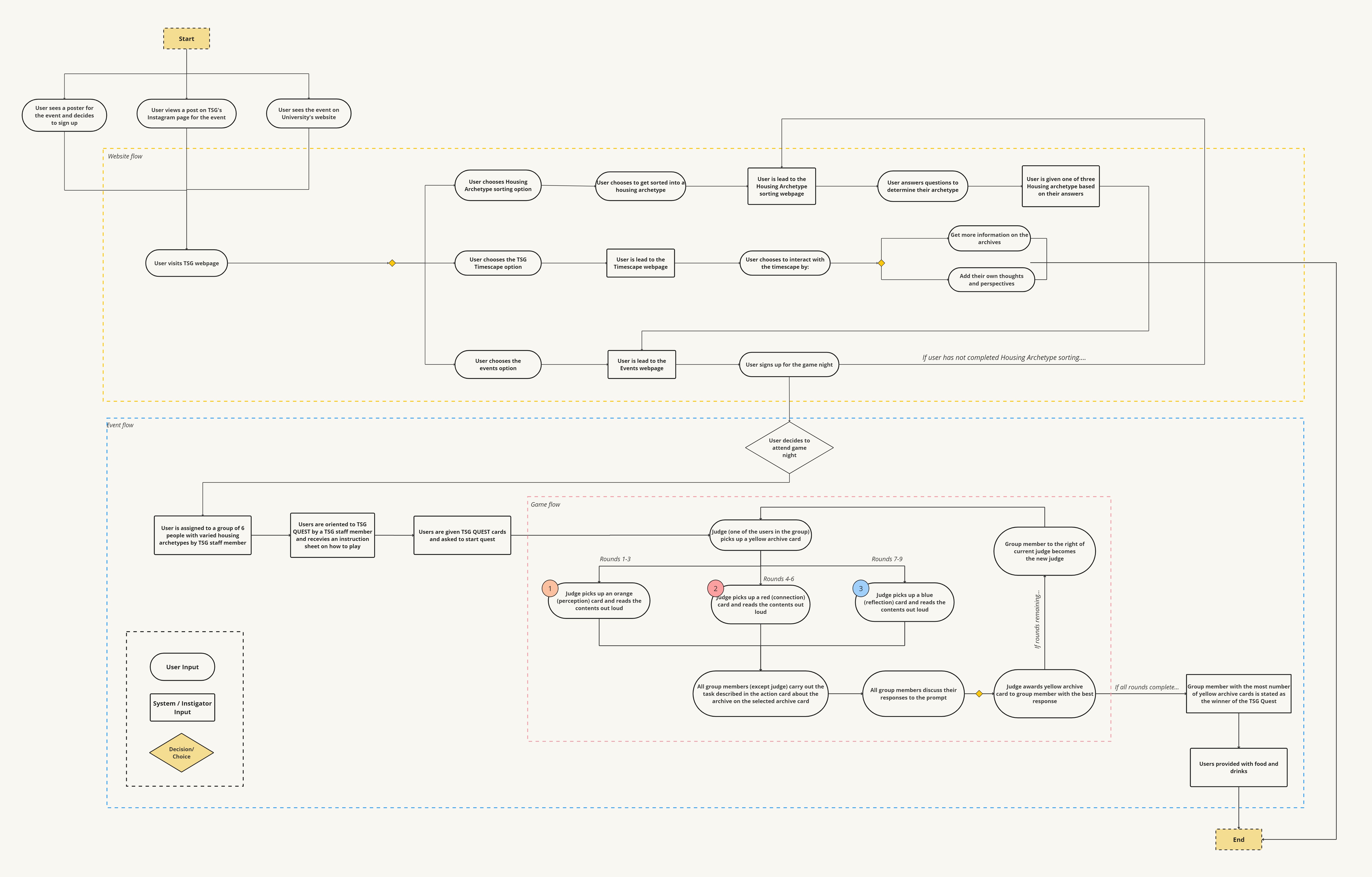The image size is (1372, 877).
Task: Select 'User chooses to interact with the timescape by' node
Action: click(x=785, y=263)
